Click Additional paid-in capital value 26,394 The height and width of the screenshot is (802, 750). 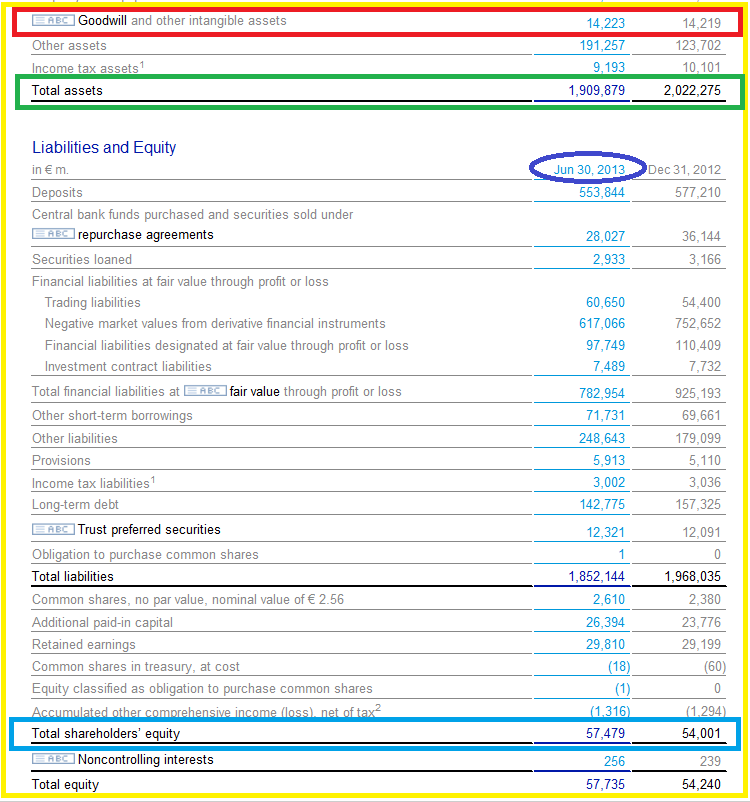[x=605, y=622]
